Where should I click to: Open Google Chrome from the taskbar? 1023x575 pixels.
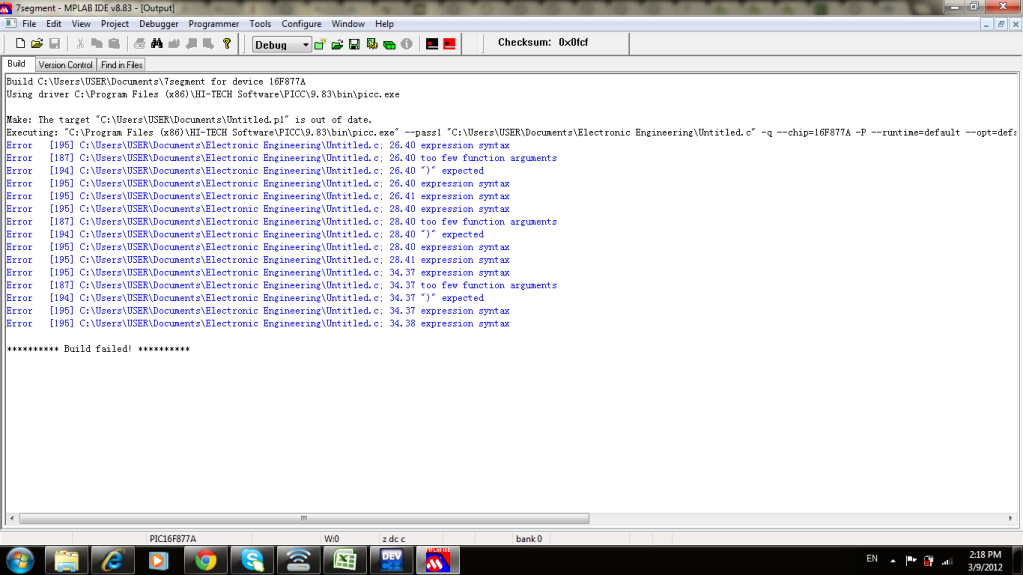click(205, 561)
